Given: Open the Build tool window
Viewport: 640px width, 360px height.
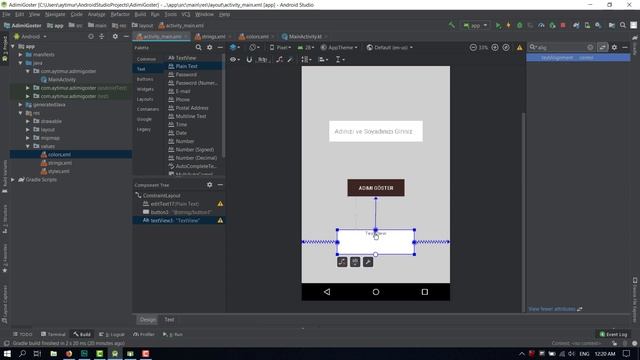Looking at the screenshot, I should (x=82, y=334).
